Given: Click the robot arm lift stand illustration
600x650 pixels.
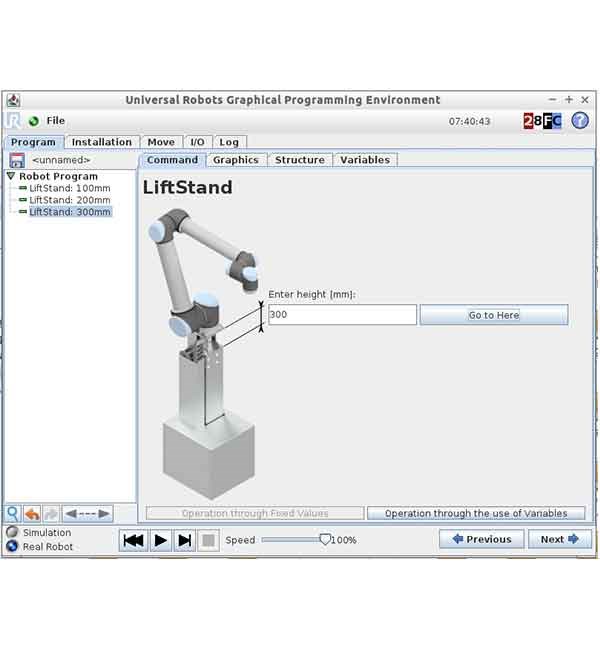Looking at the screenshot, I should pyautogui.click(x=205, y=354).
